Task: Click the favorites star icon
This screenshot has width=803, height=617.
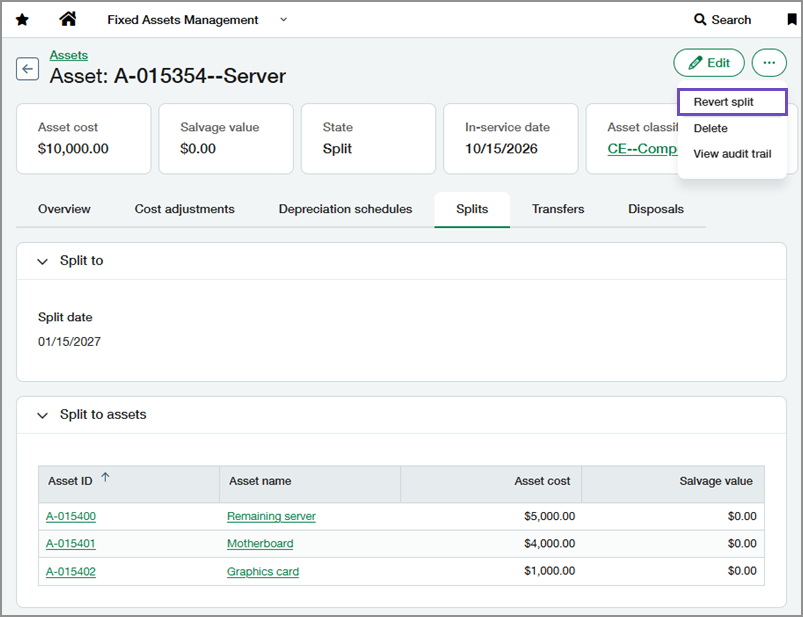Action: 22,20
